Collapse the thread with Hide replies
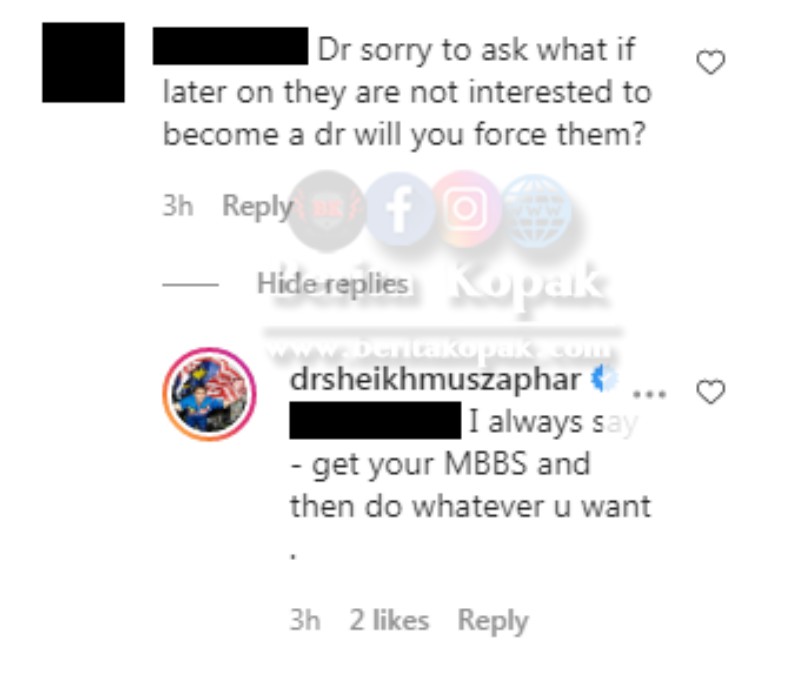 coord(332,283)
